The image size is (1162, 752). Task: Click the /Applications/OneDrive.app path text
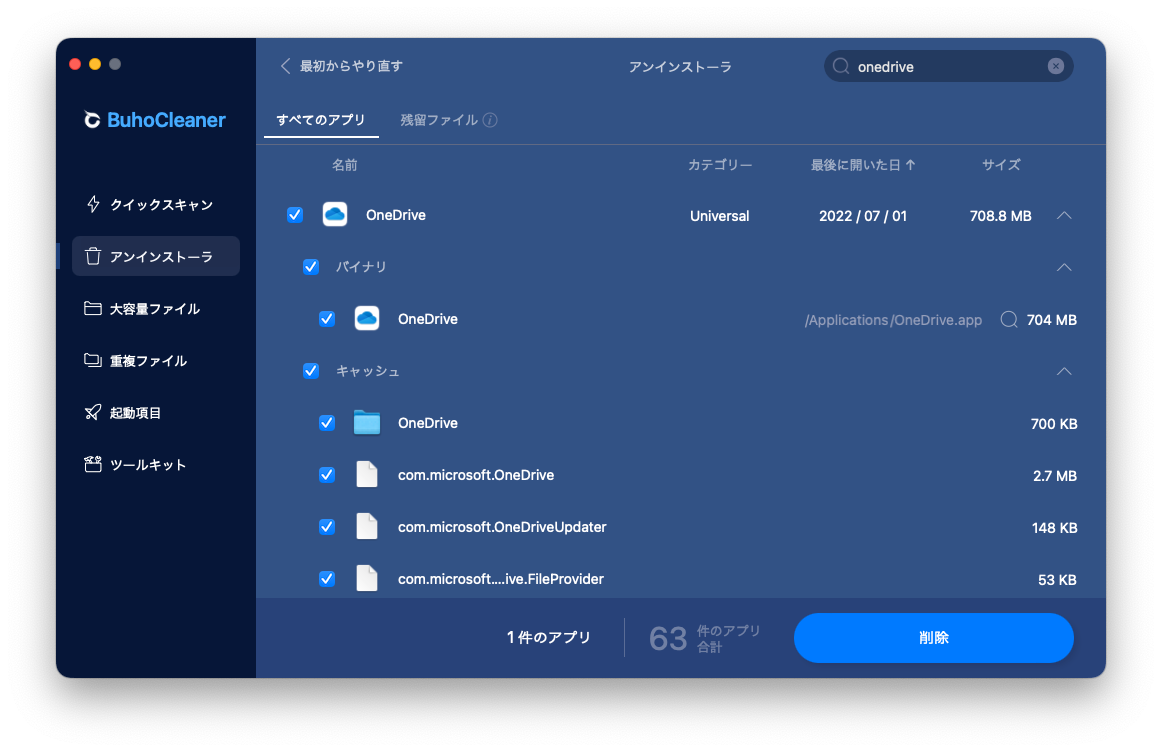[x=893, y=320]
